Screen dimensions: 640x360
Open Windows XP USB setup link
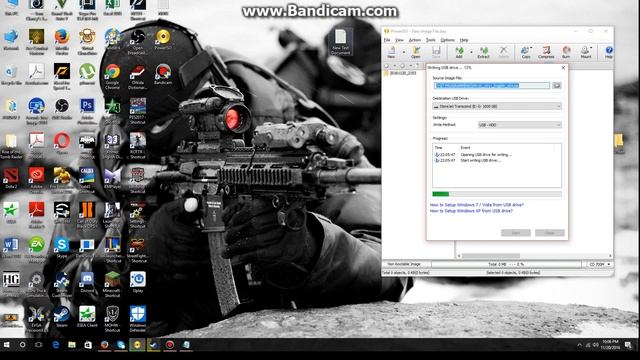pyautogui.click(x=471, y=211)
